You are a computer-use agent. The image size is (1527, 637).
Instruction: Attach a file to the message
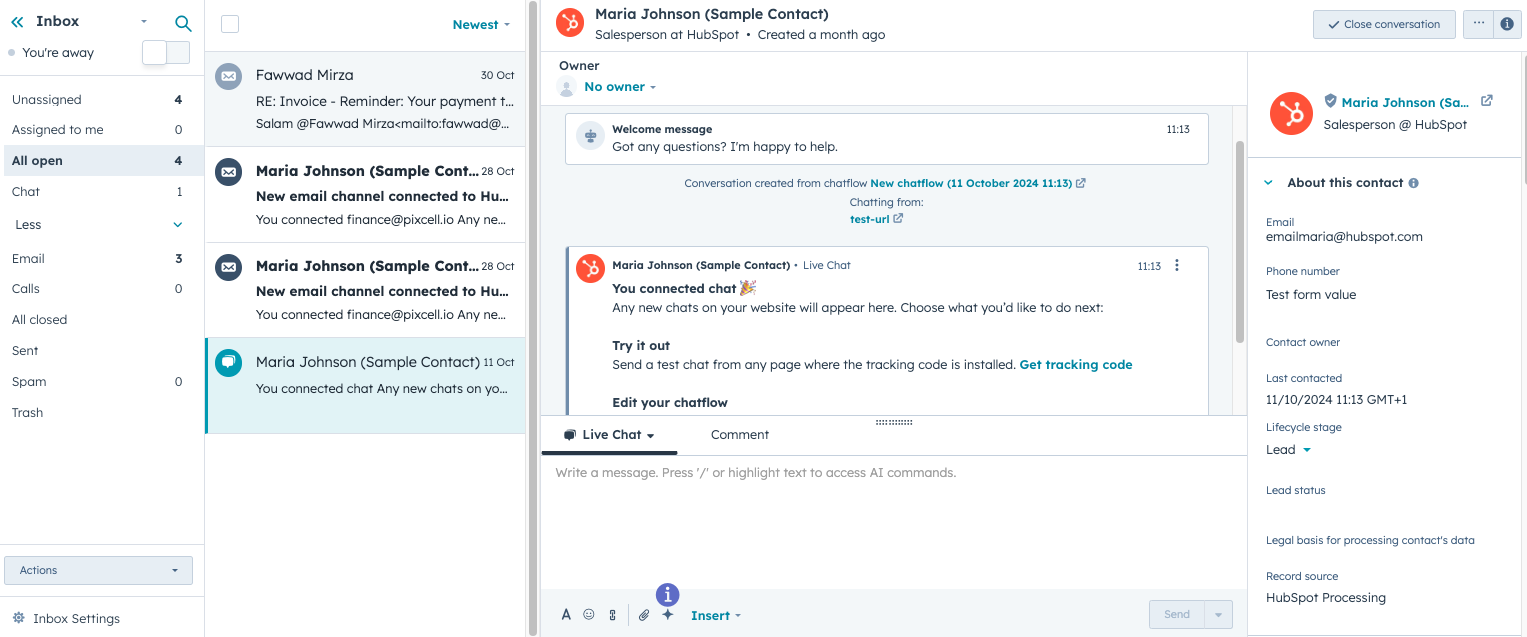click(643, 615)
